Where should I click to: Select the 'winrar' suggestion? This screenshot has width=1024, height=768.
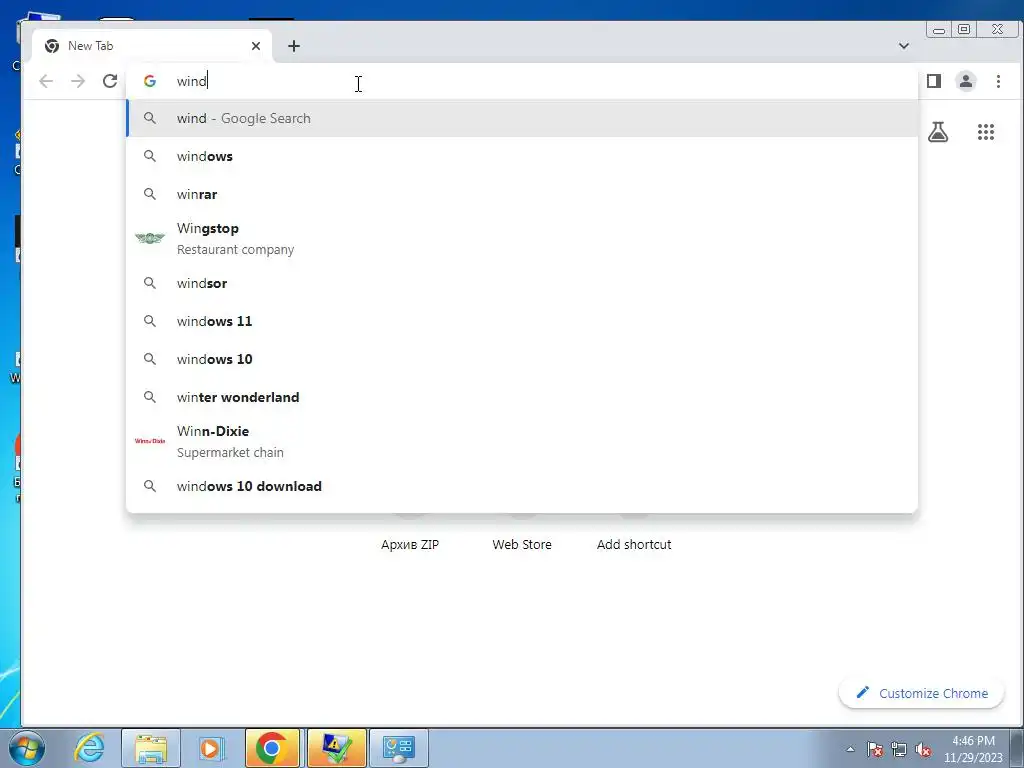(x=522, y=194)
